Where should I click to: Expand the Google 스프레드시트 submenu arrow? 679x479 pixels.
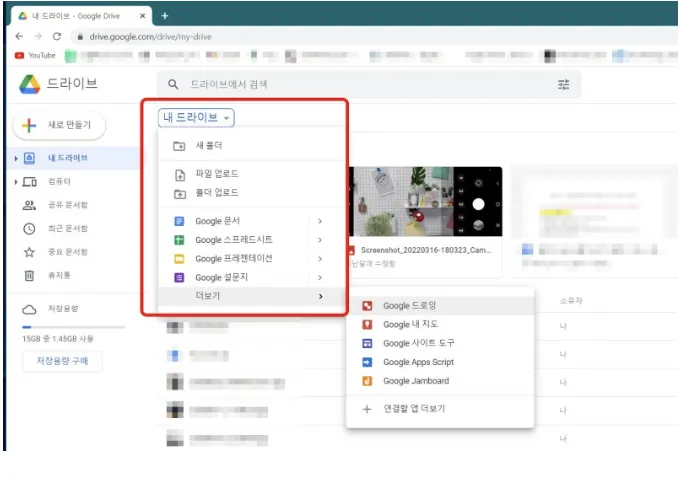[x=320, y=240]
